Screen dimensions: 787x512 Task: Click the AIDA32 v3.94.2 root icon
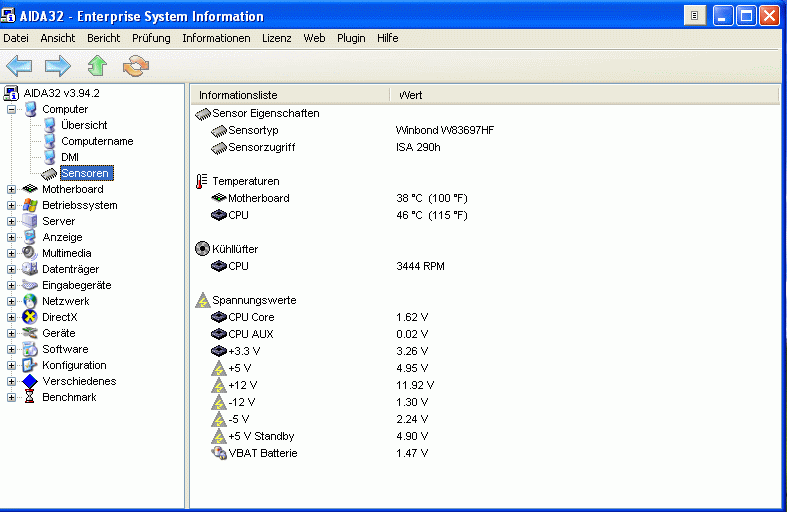point(11,93)
